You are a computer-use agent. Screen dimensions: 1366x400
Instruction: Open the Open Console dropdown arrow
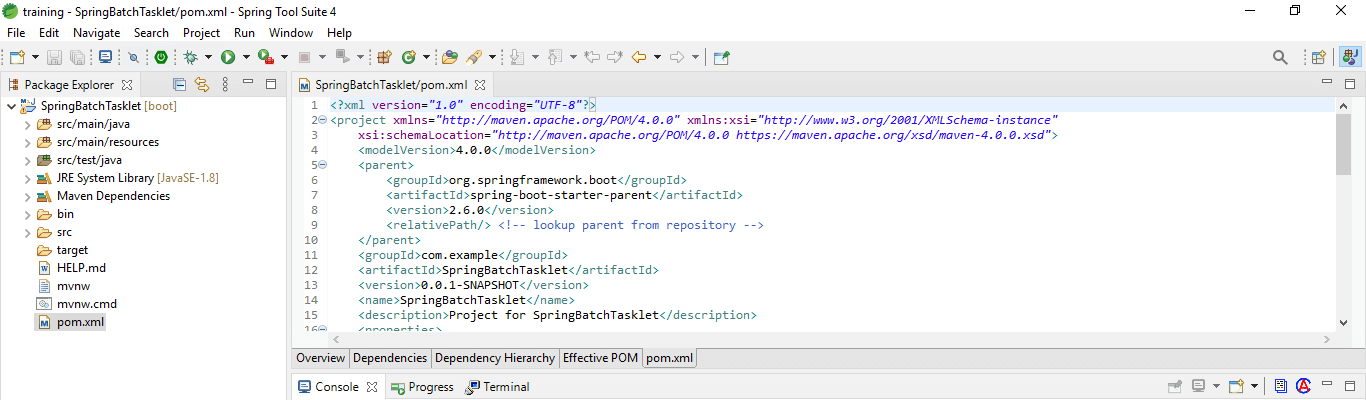tap(1253, 386)
